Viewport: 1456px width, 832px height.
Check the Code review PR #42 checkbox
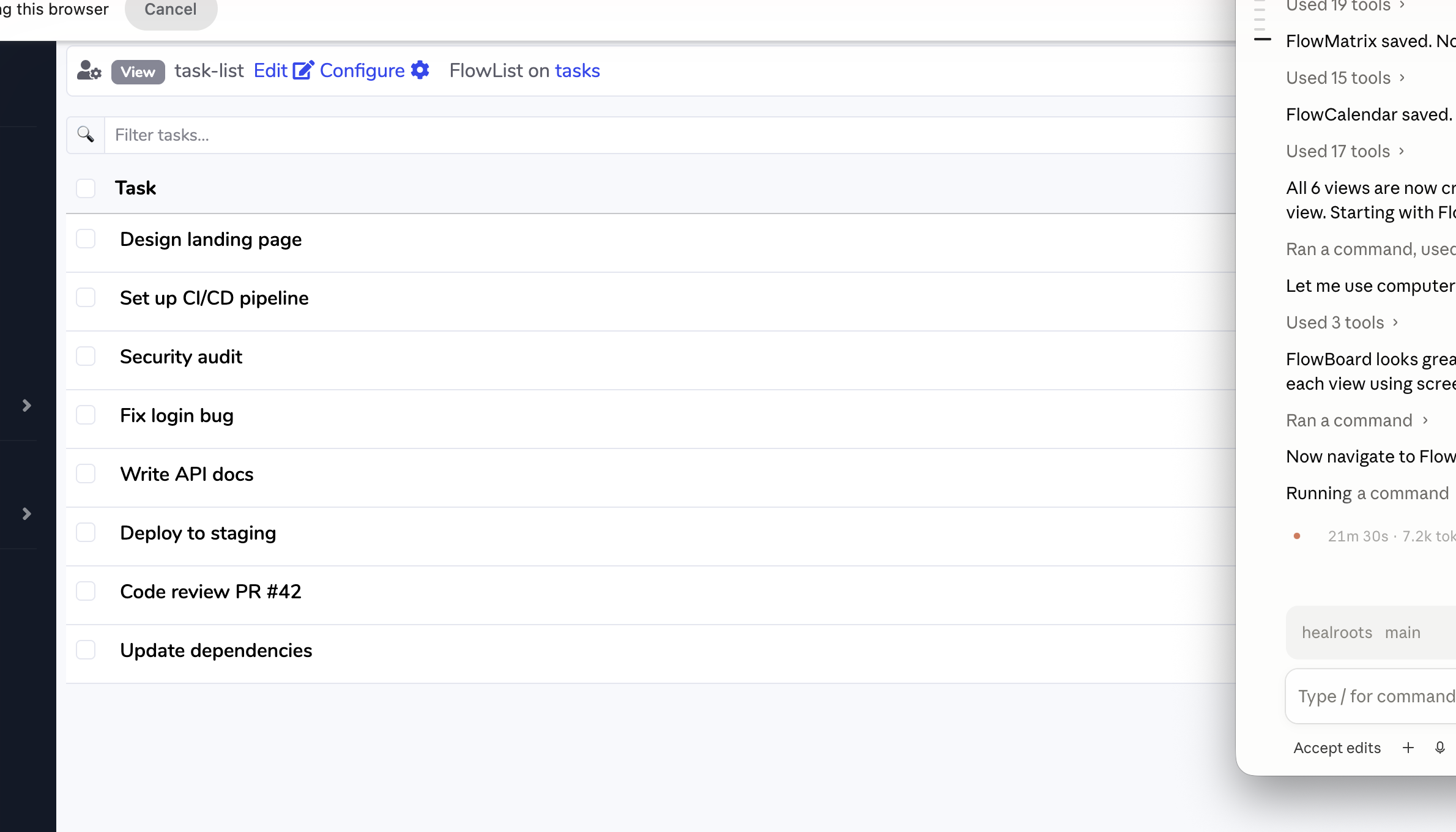86,592
